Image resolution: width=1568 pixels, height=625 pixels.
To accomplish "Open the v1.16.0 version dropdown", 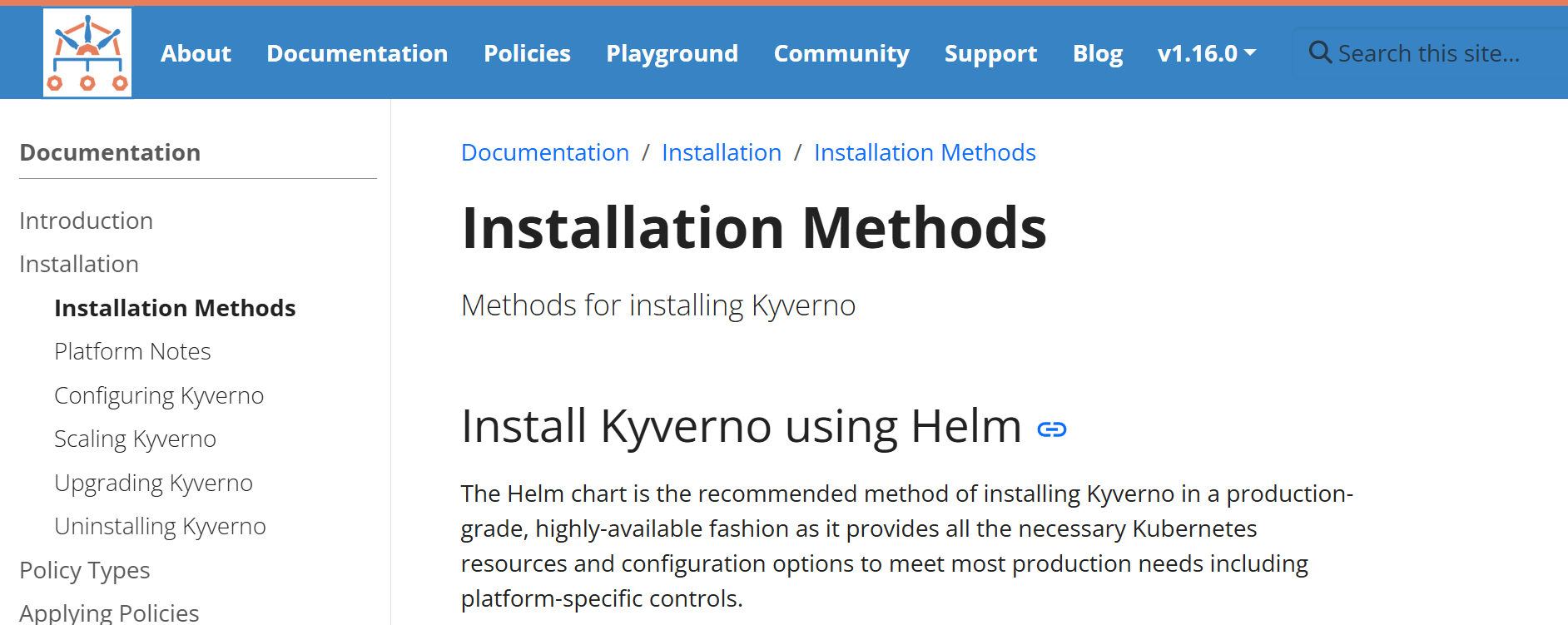I will pos(1207,53).
